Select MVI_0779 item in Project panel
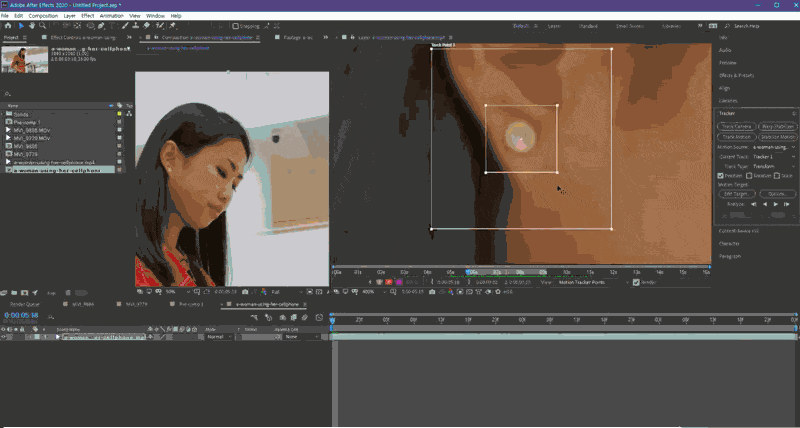The width and height of the screenshot is (800, 428). point(26,154)
